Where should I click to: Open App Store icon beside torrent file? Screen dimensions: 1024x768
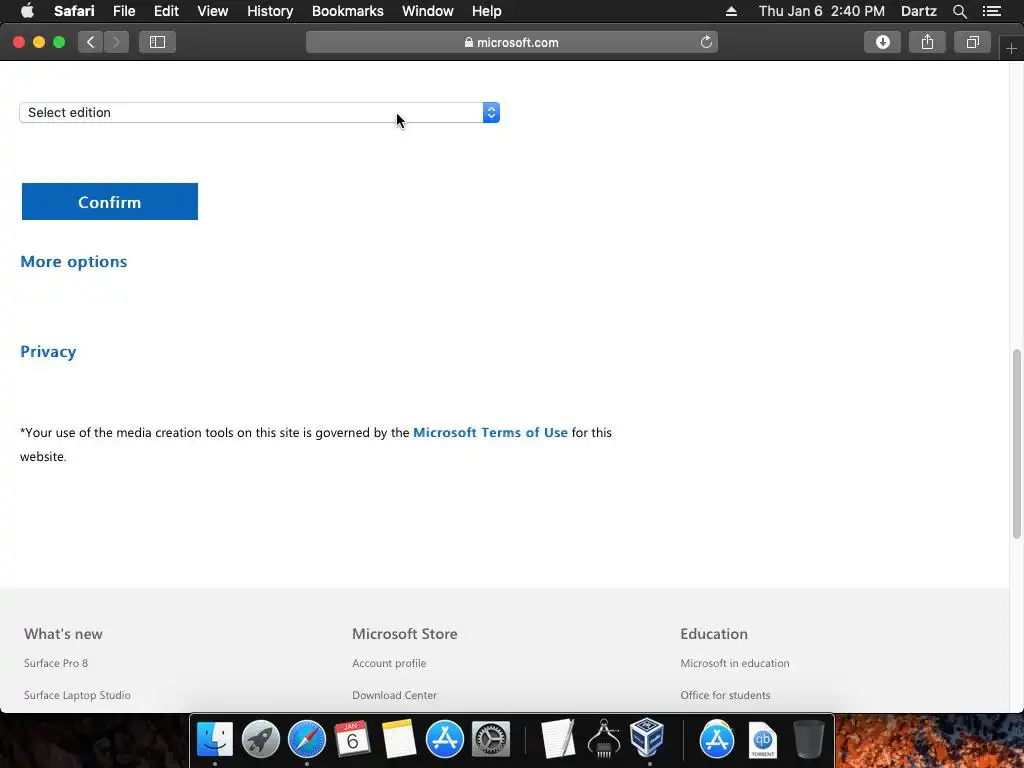[716, 739]
